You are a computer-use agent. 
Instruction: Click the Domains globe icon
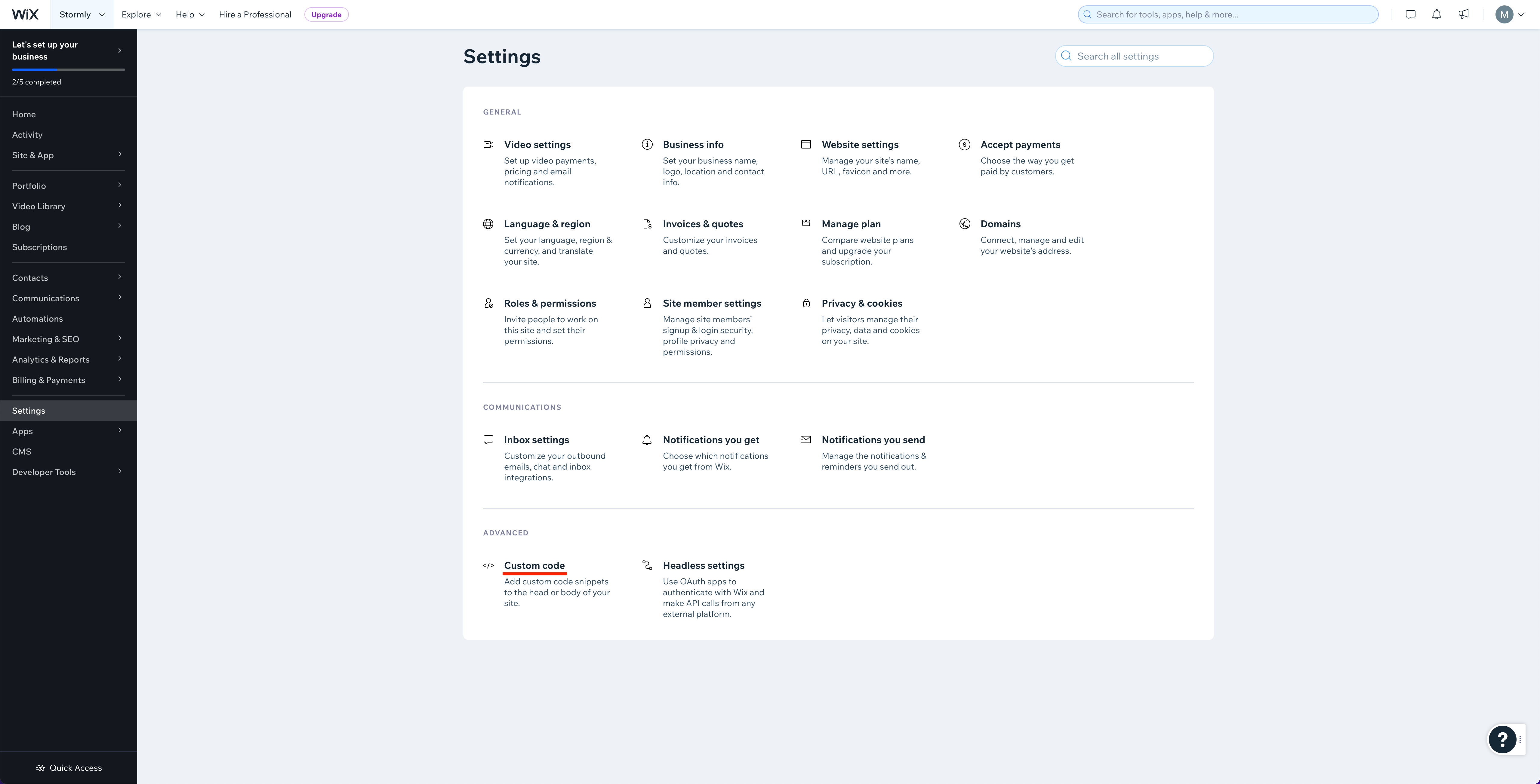964,224
